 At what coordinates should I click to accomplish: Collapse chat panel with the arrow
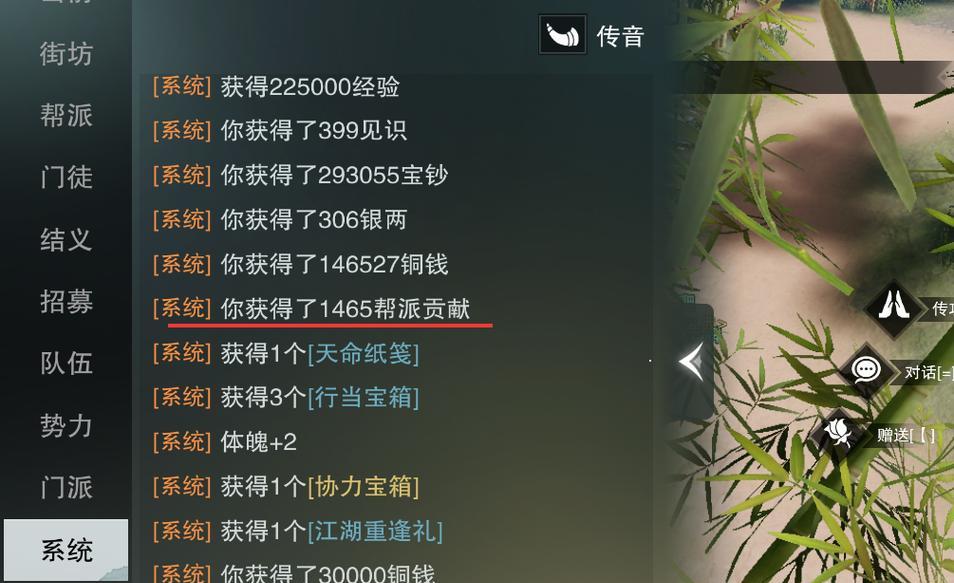pyautogui.click(x=692, y=361)
